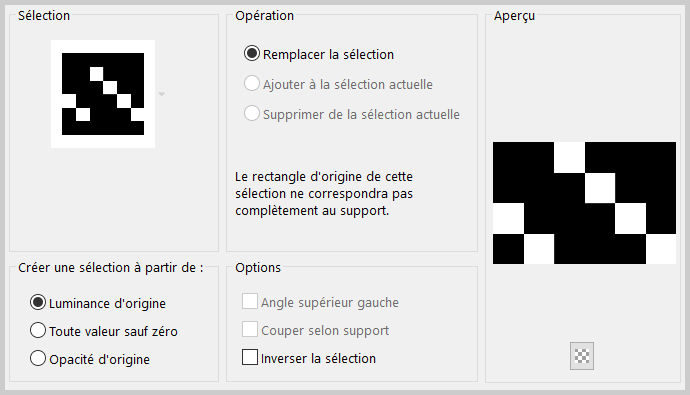The height and width of the screenshot is (395, 690).
Task: Click the Aperçu black and white preview image
Action: coord(584,203)
